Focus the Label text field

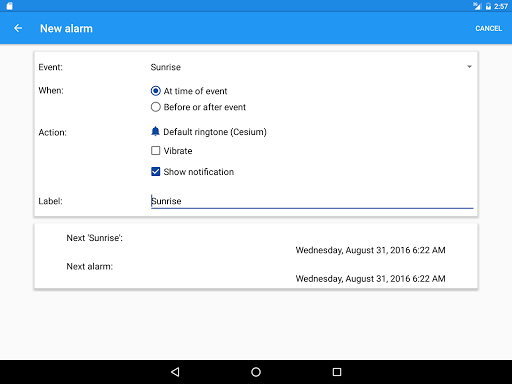click(x=312, y=201)
